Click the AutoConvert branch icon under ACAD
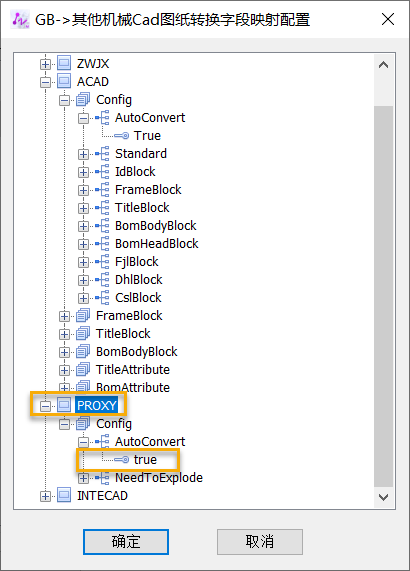 pyautogui.click(x=102, y=117)
